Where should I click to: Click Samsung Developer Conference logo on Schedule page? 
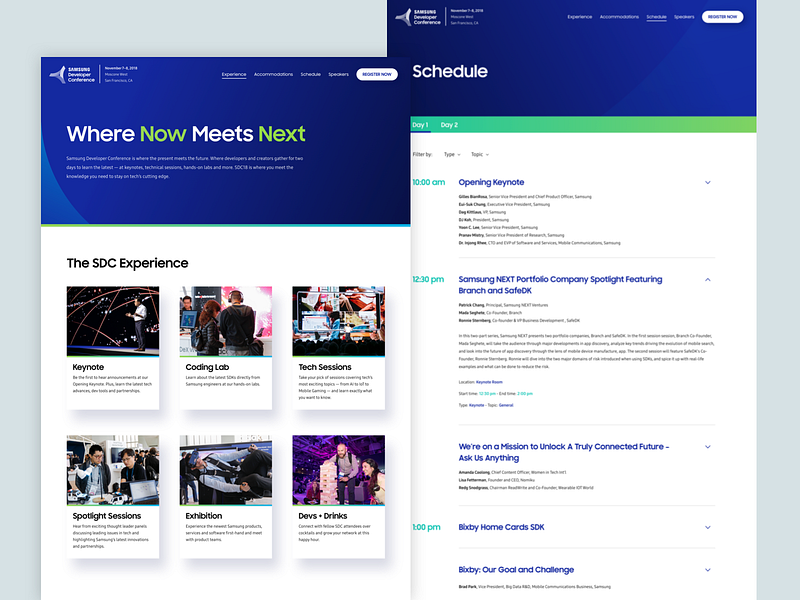(418, 17)
